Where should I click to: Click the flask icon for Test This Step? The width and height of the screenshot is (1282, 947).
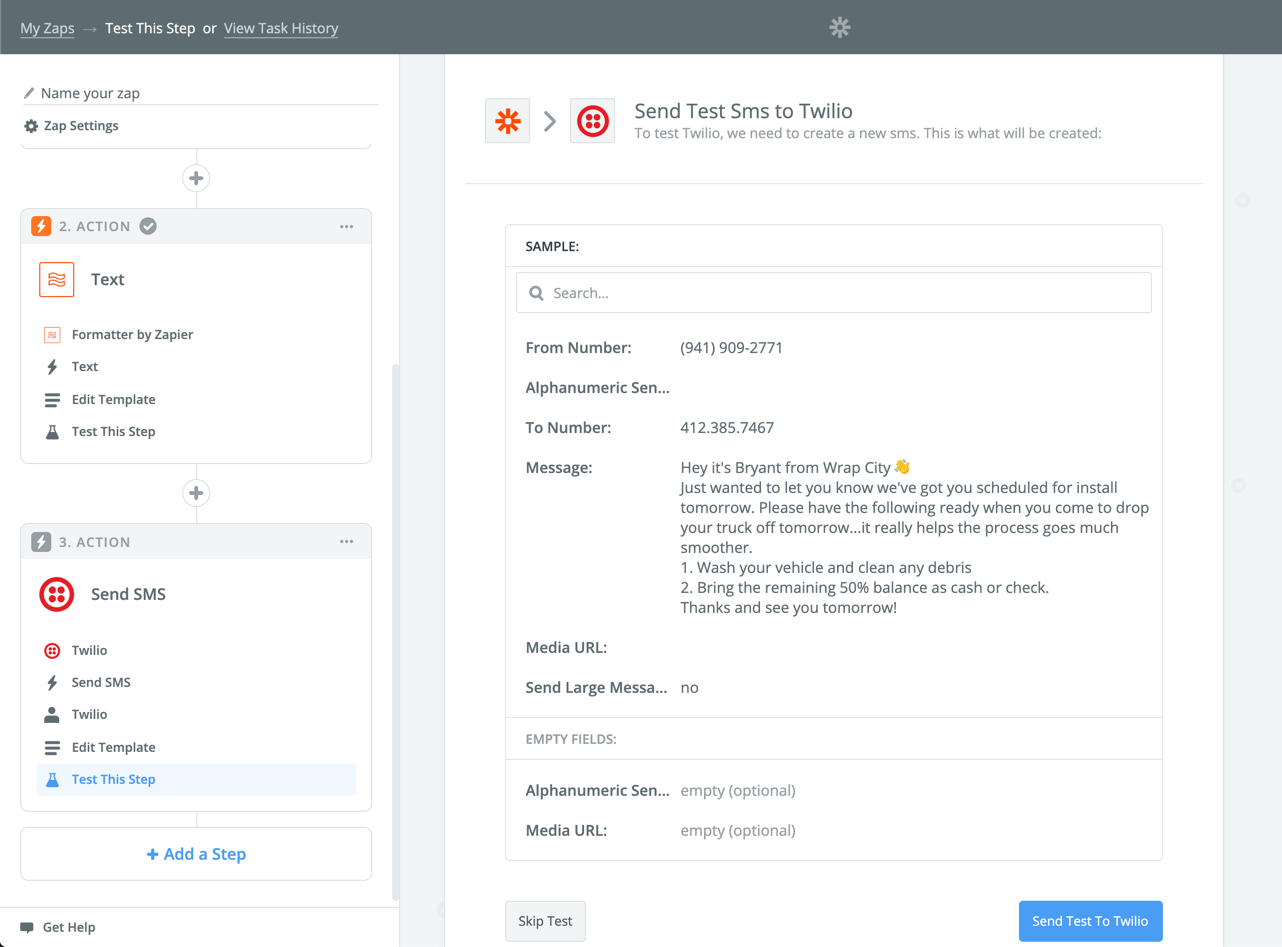click(54, 779)
